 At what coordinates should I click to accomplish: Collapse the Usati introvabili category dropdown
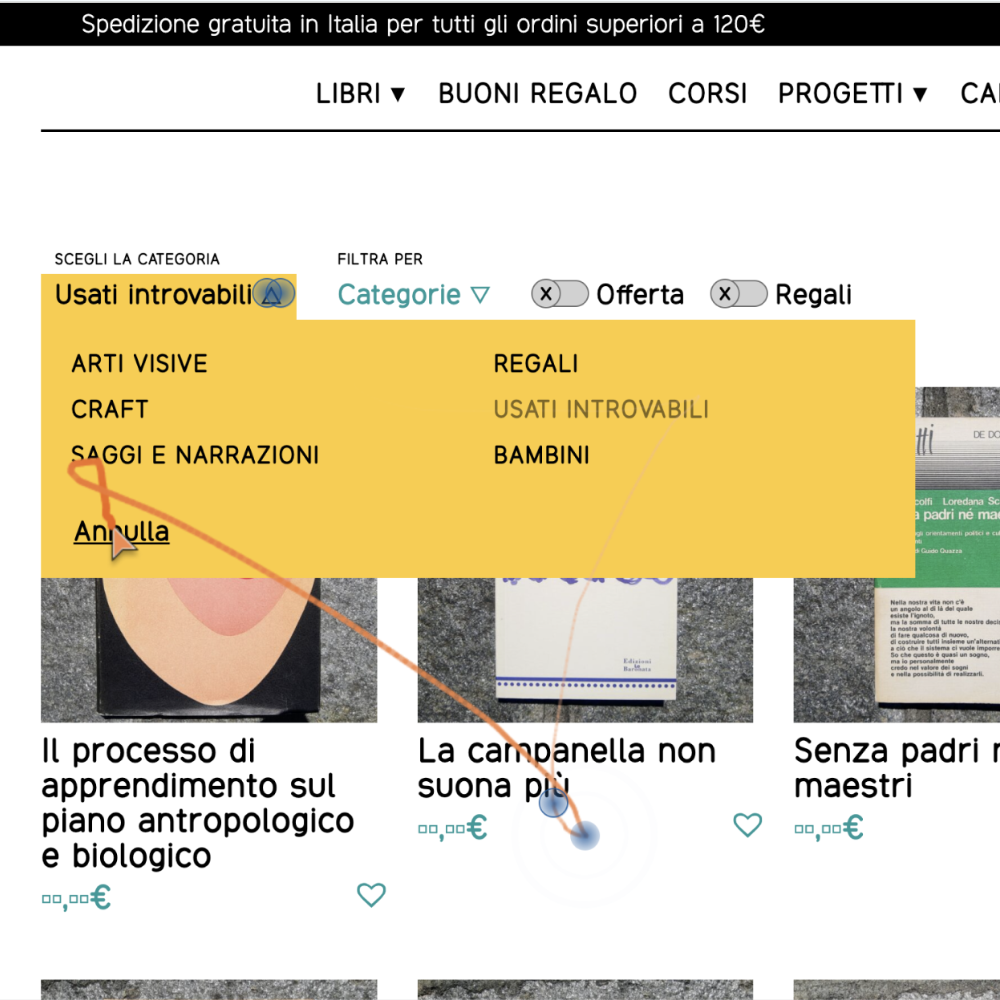point(270,294)
